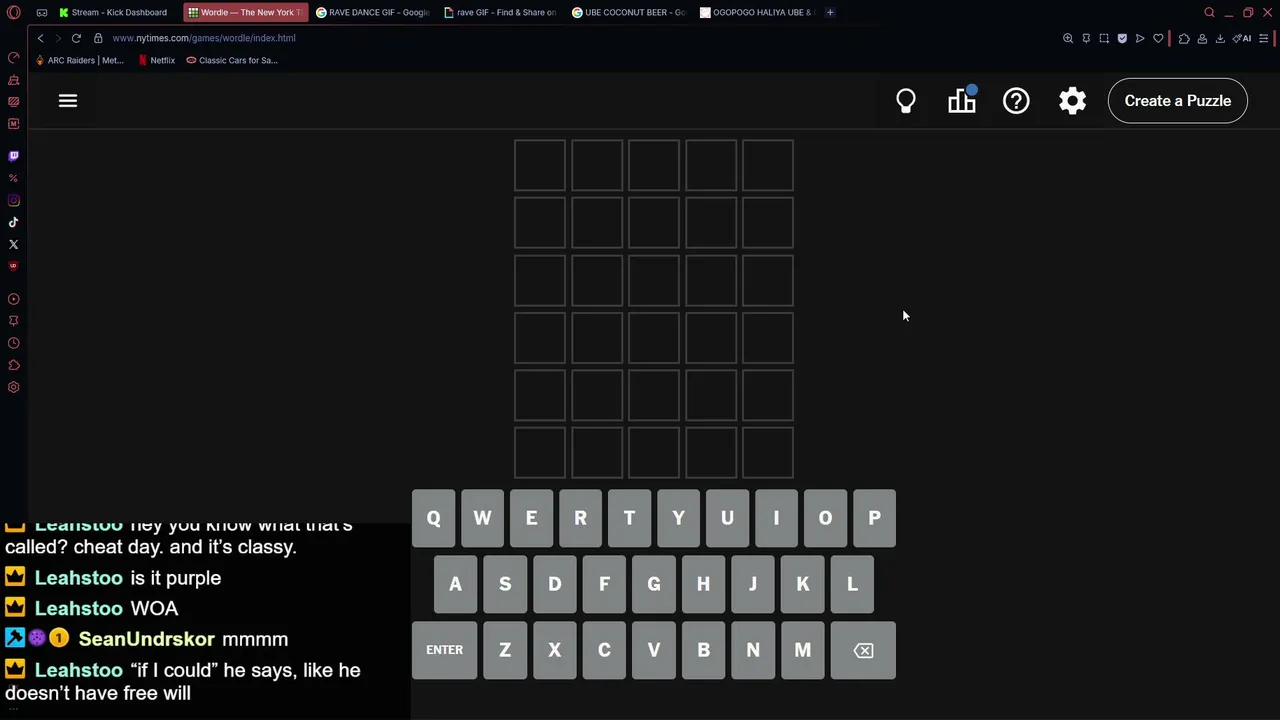Click the browser back arrow

[x=40, y=38]
